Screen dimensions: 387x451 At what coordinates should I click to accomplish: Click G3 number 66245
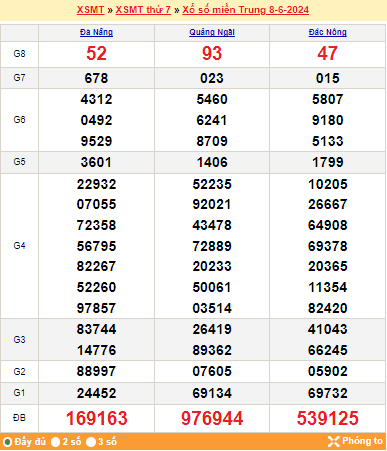coord(328,350)
